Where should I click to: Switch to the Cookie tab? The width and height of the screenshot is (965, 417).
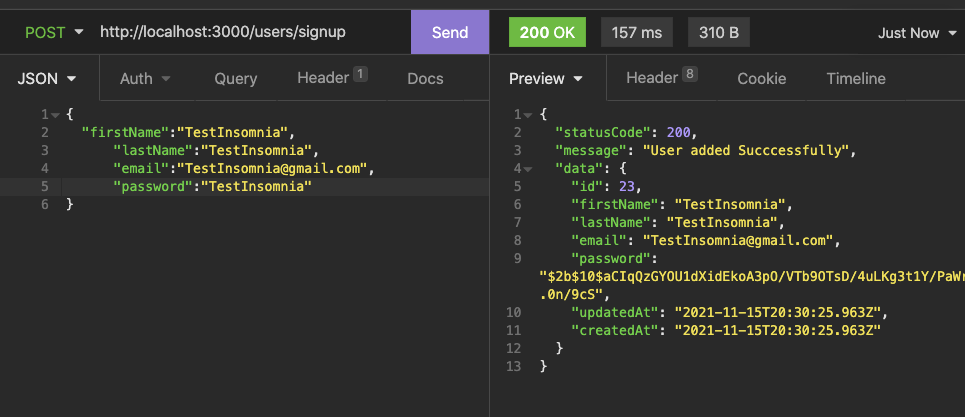click(762, 78)
